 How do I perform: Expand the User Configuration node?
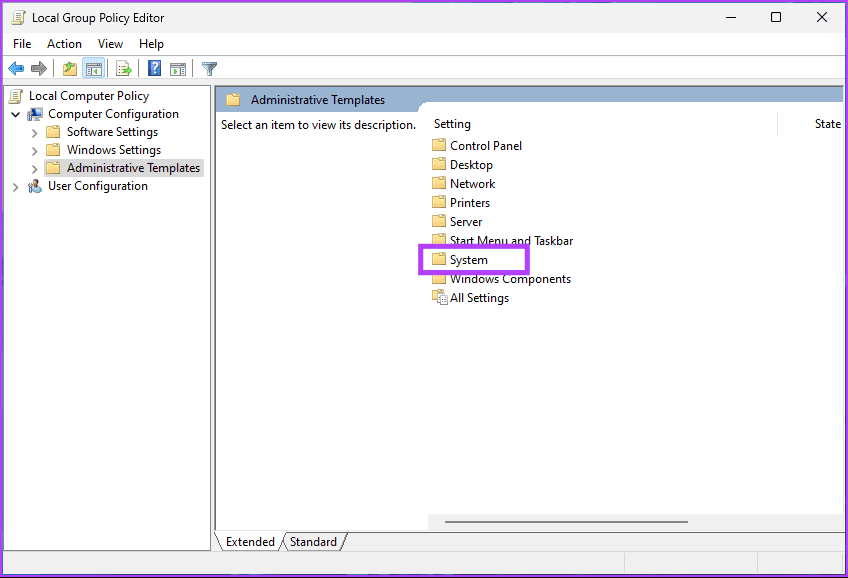click(x=15, y=186)
